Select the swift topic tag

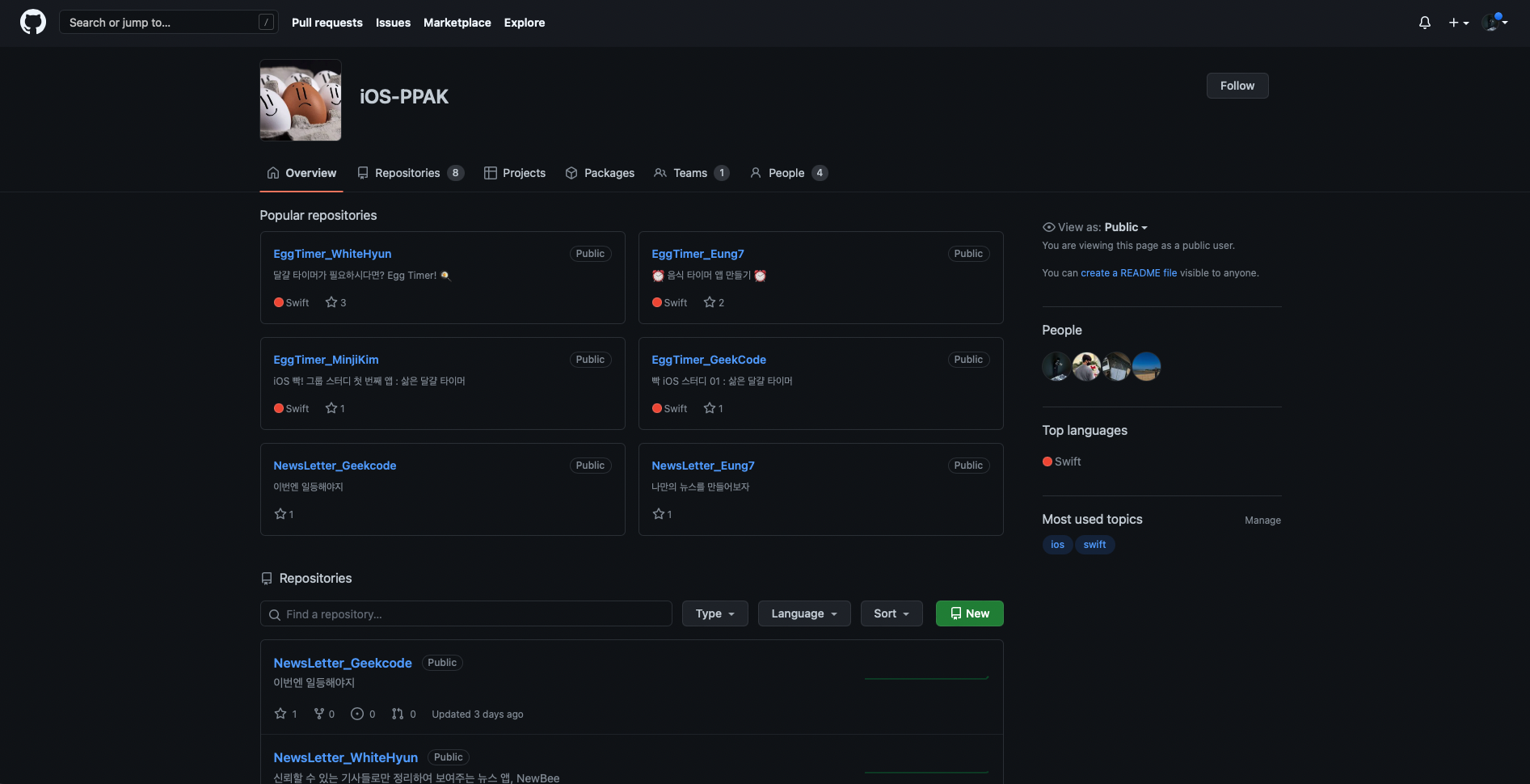[x=1094, y=545]
